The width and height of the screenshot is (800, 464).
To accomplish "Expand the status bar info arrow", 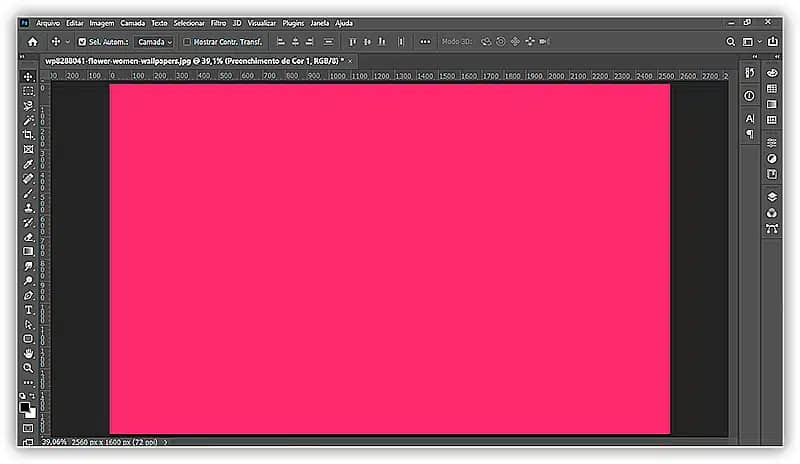I will (165, 442).
